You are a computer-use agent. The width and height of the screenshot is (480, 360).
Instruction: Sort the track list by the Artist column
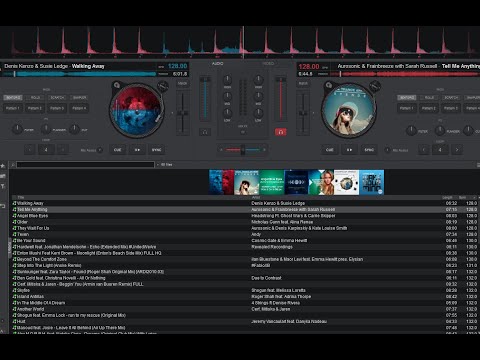(256, 198)
